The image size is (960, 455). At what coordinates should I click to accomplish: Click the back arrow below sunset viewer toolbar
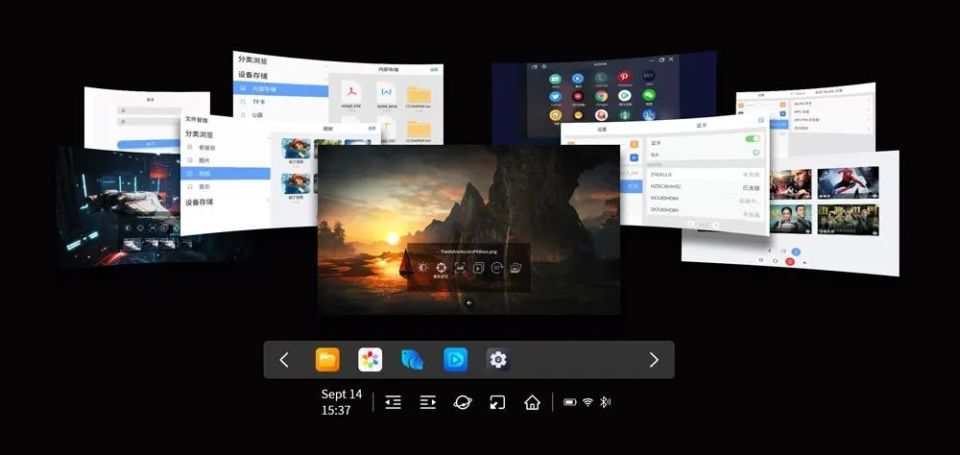470,303
